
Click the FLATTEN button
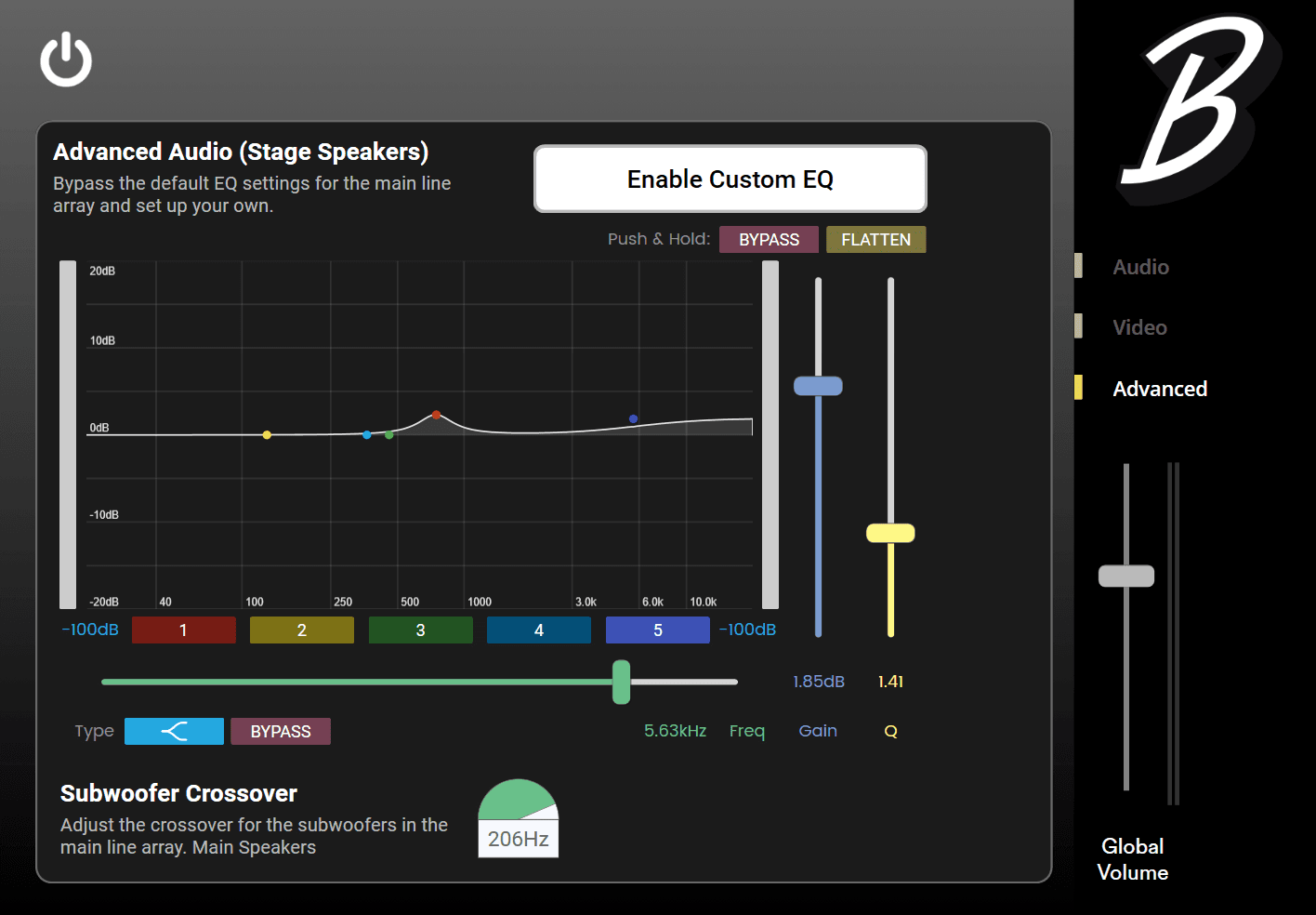click(876, 240)
